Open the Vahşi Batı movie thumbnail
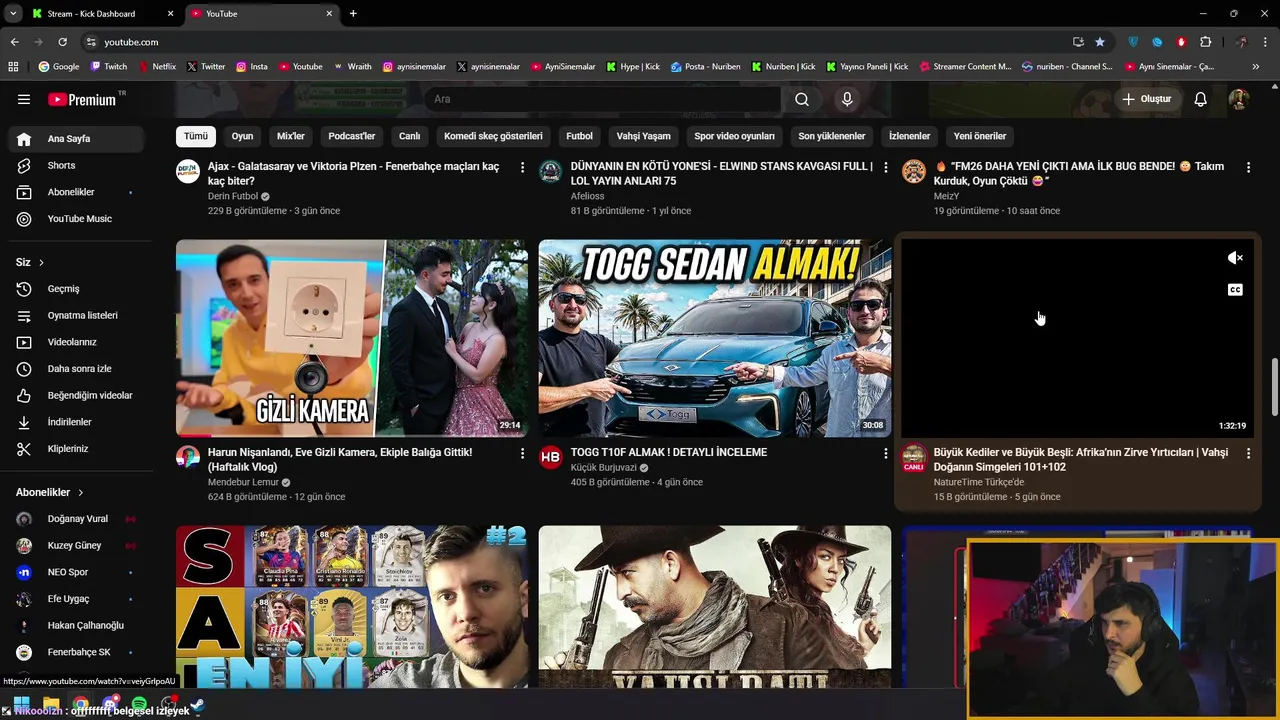Image resolution: width=1280 pixels, height=720 pixels. [715, 607]
